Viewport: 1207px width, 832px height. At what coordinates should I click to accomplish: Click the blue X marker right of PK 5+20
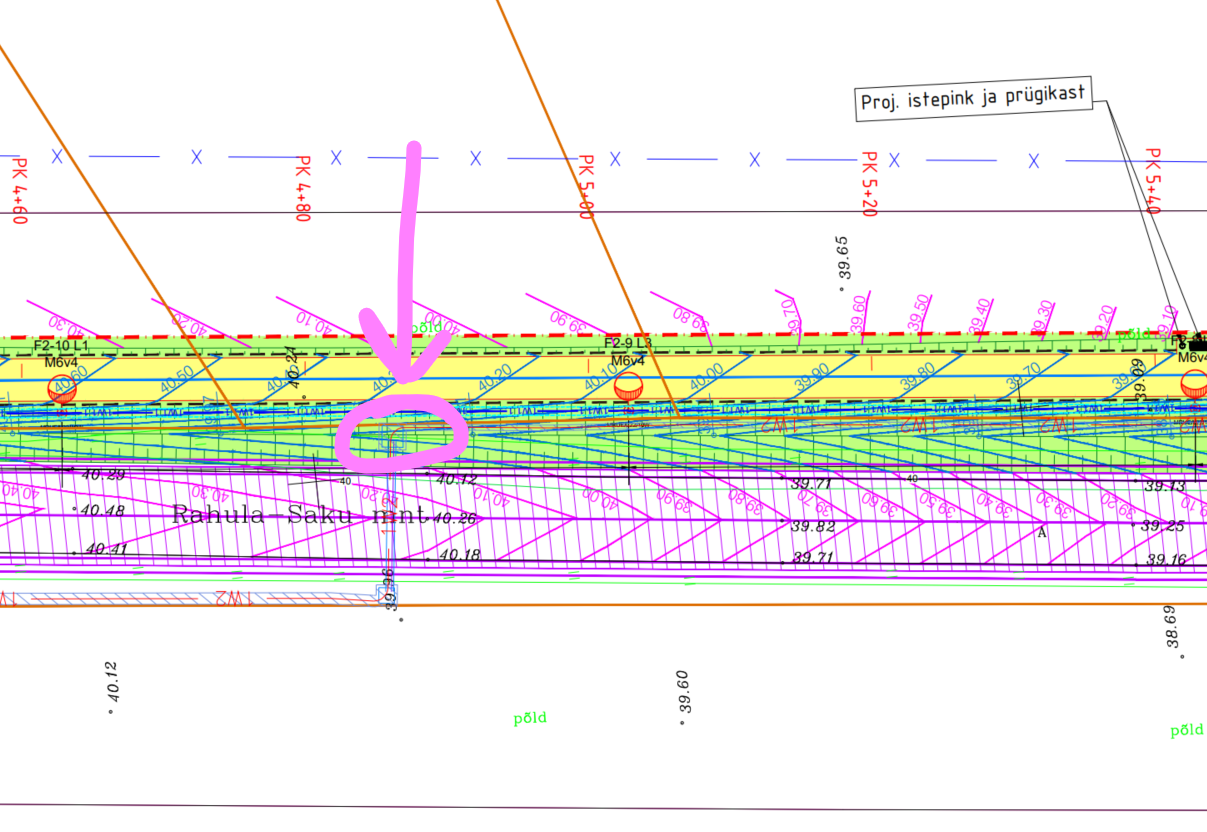tap(894, 160)
